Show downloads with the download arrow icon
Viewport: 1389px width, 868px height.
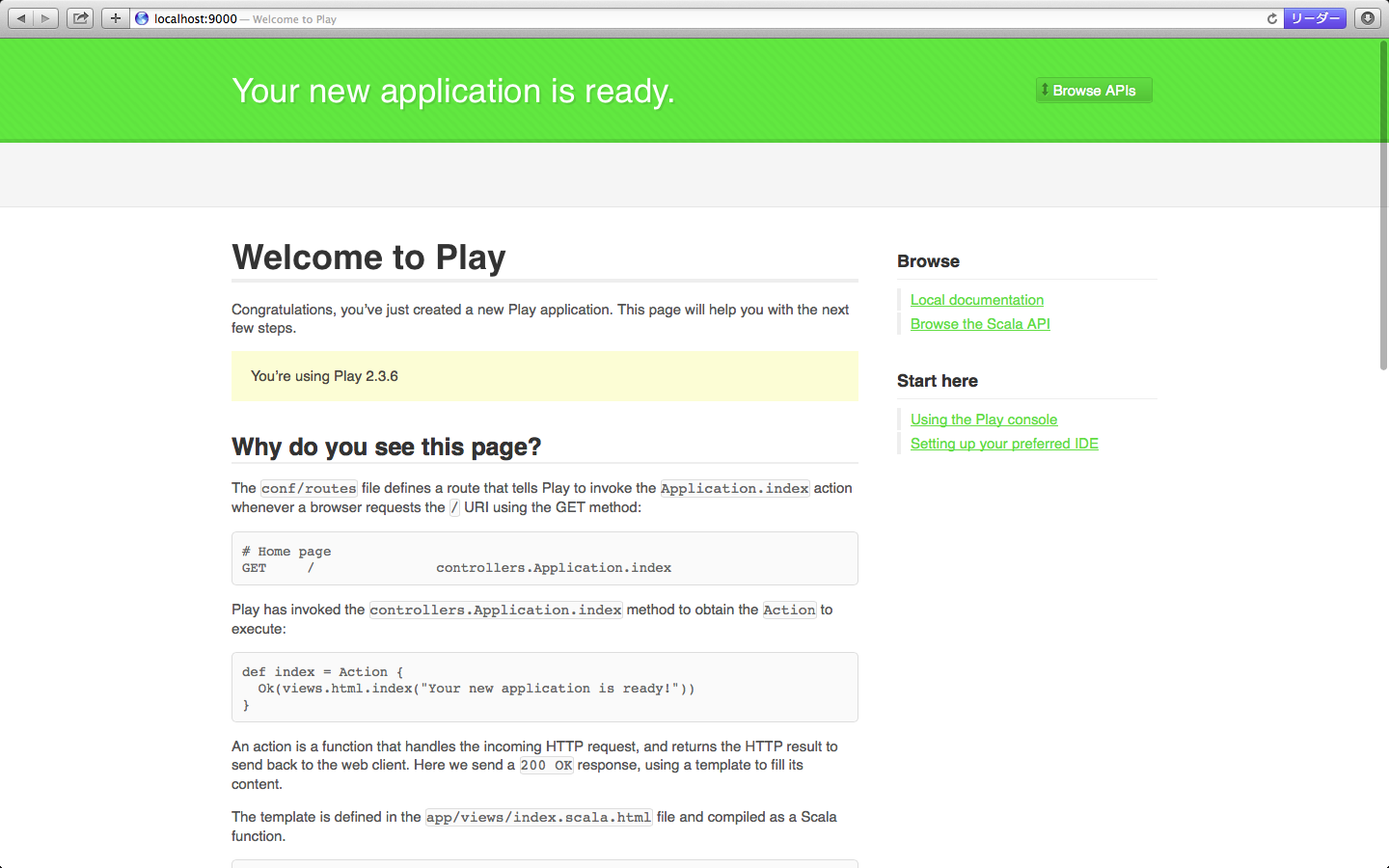pyautogui.click(x=1368, y=18)
